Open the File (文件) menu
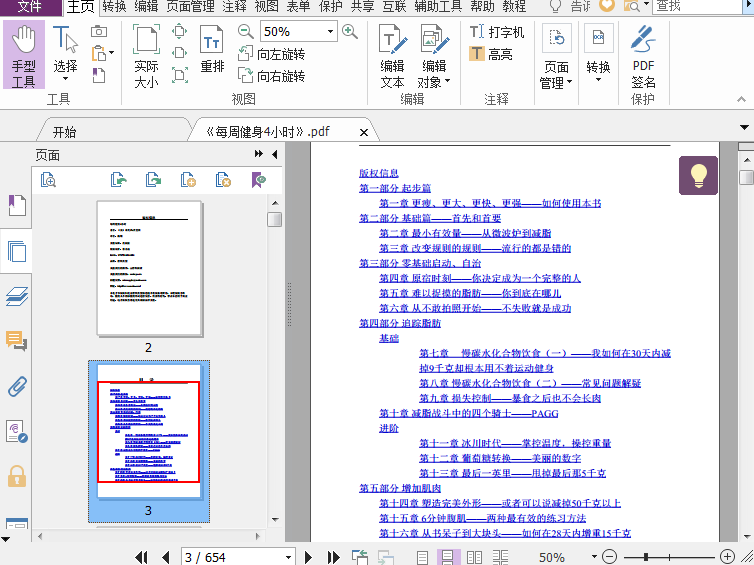754x565 pixels. point(30,7)
